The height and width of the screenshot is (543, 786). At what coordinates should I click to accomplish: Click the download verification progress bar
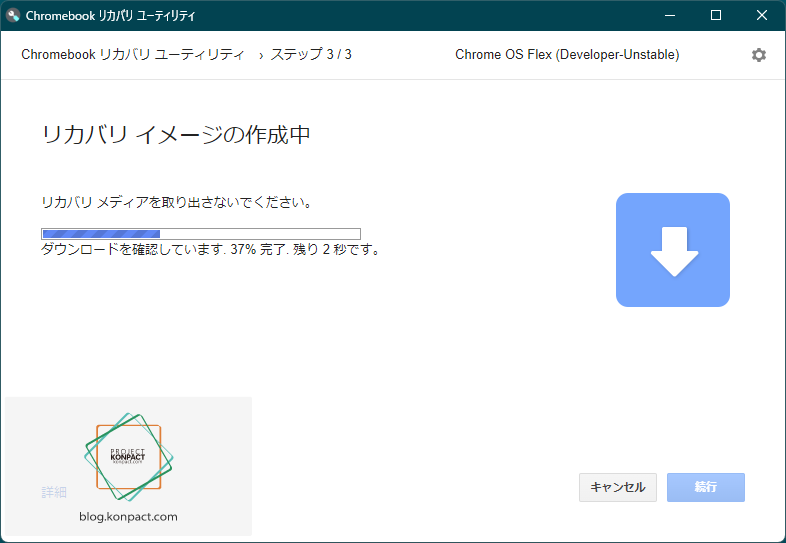(201, 234)
